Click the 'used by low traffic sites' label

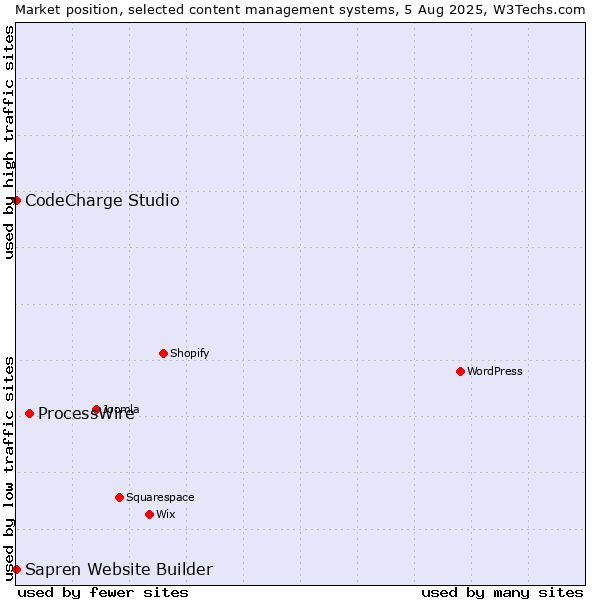click(8, 469)
